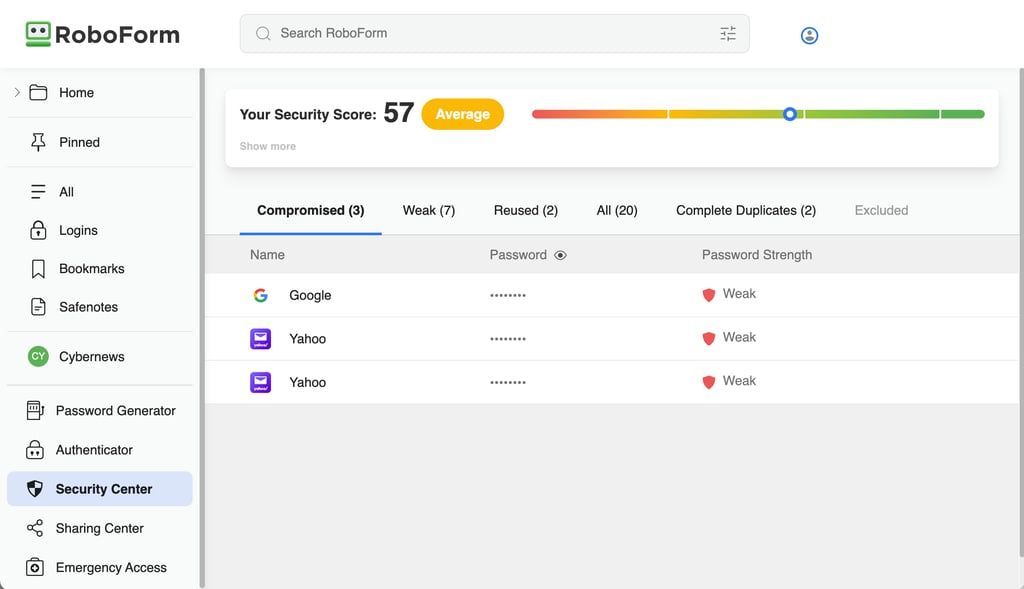Click the RoboForm logo

(x=102, y=35)
